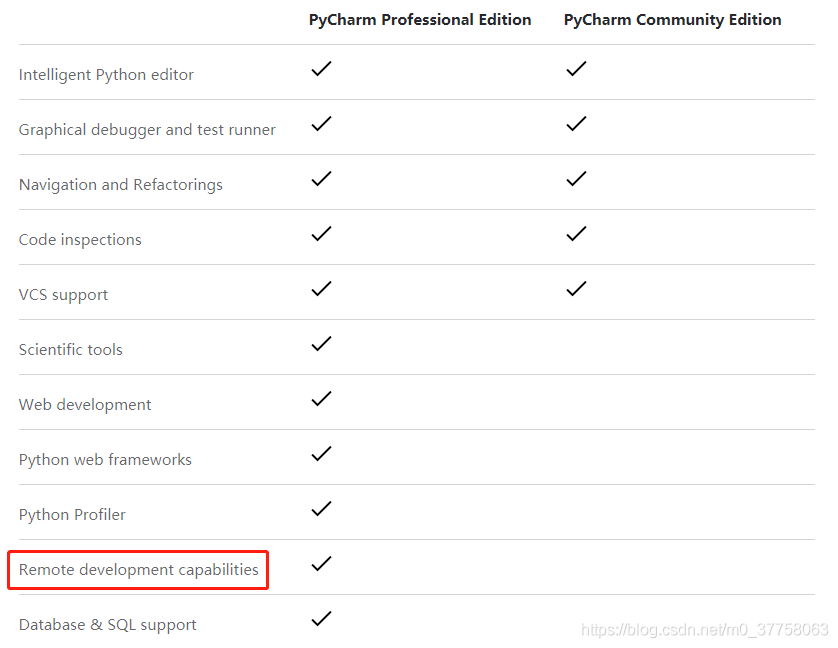Click Professional checkmark for Python web frameworks
The width and height of the screenshot is (838, 648).
click(321, 454)
